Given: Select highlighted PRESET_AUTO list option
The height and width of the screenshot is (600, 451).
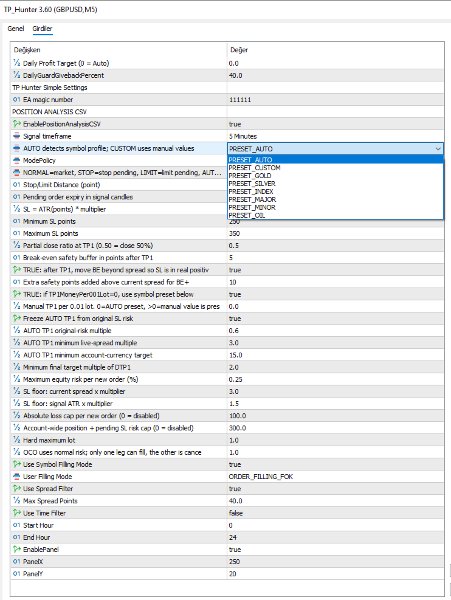Looking at the screenshot, I should [335, 160].
